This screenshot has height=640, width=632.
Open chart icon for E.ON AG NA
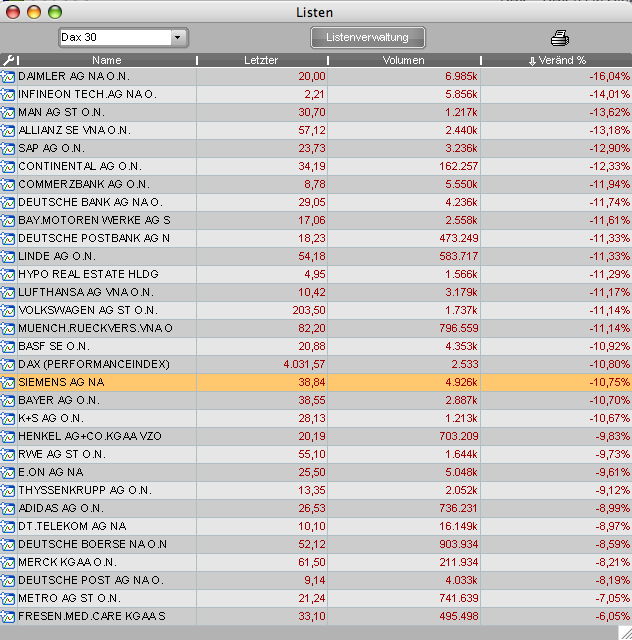point(8,472)
